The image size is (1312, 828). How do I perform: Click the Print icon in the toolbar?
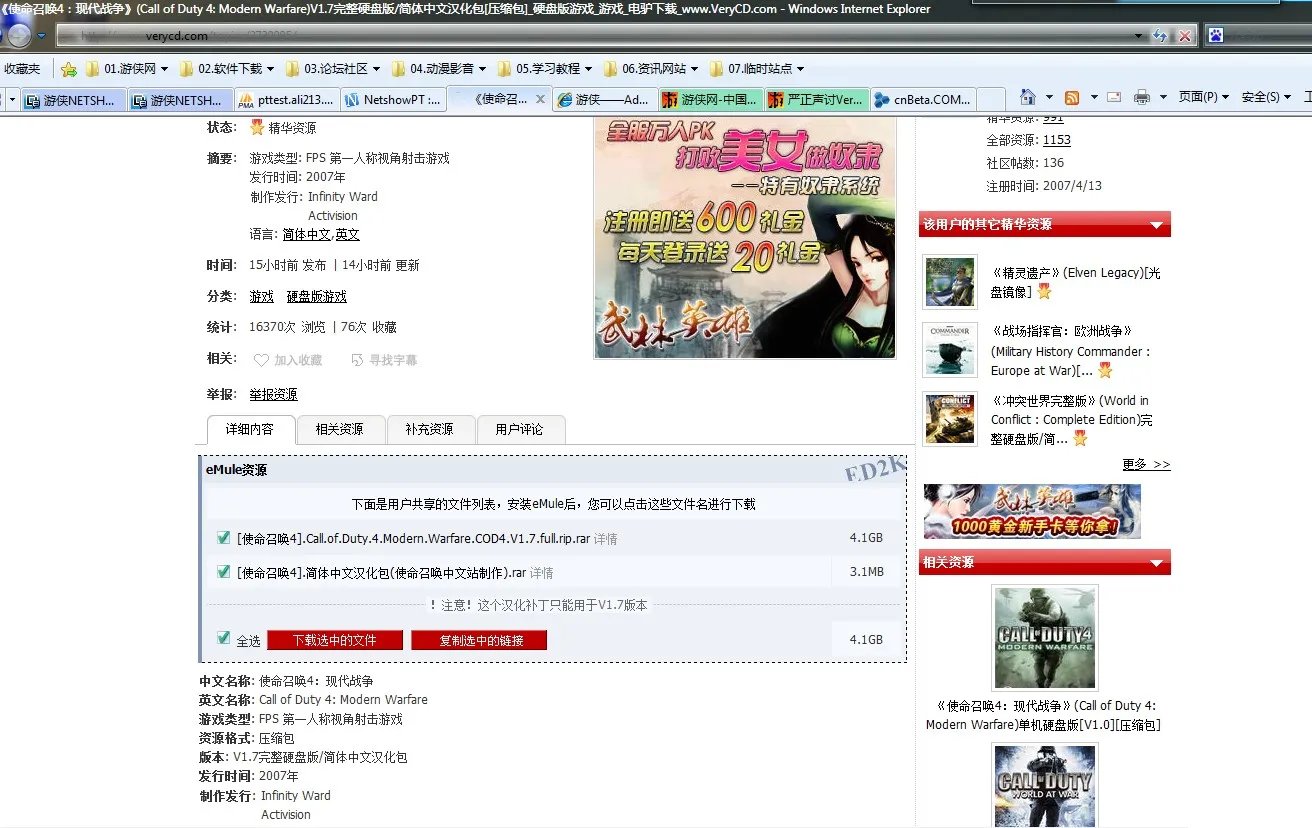pyautogui.click(x=1141, y=97)
